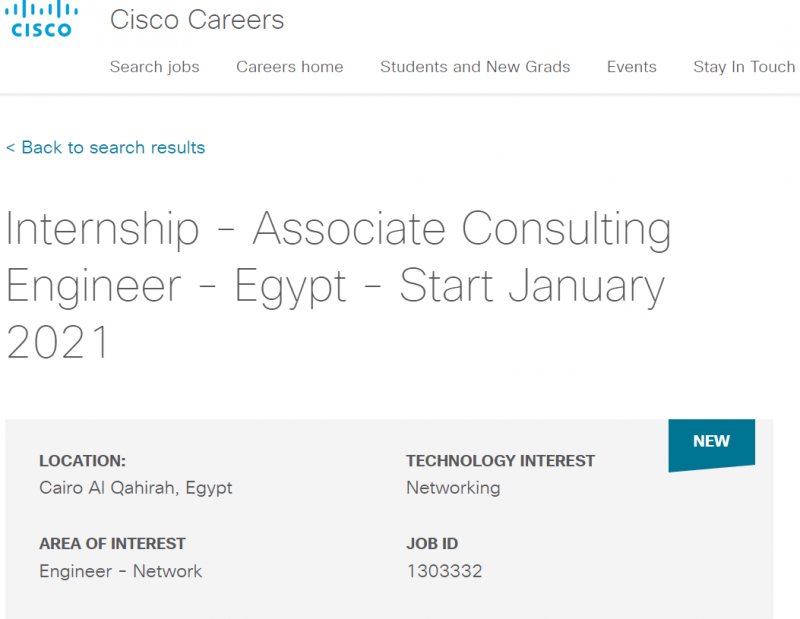This screenshot has height=619, width=800.
Task: Click the Cisco logo icon
Action: click(x=40, y=22)
